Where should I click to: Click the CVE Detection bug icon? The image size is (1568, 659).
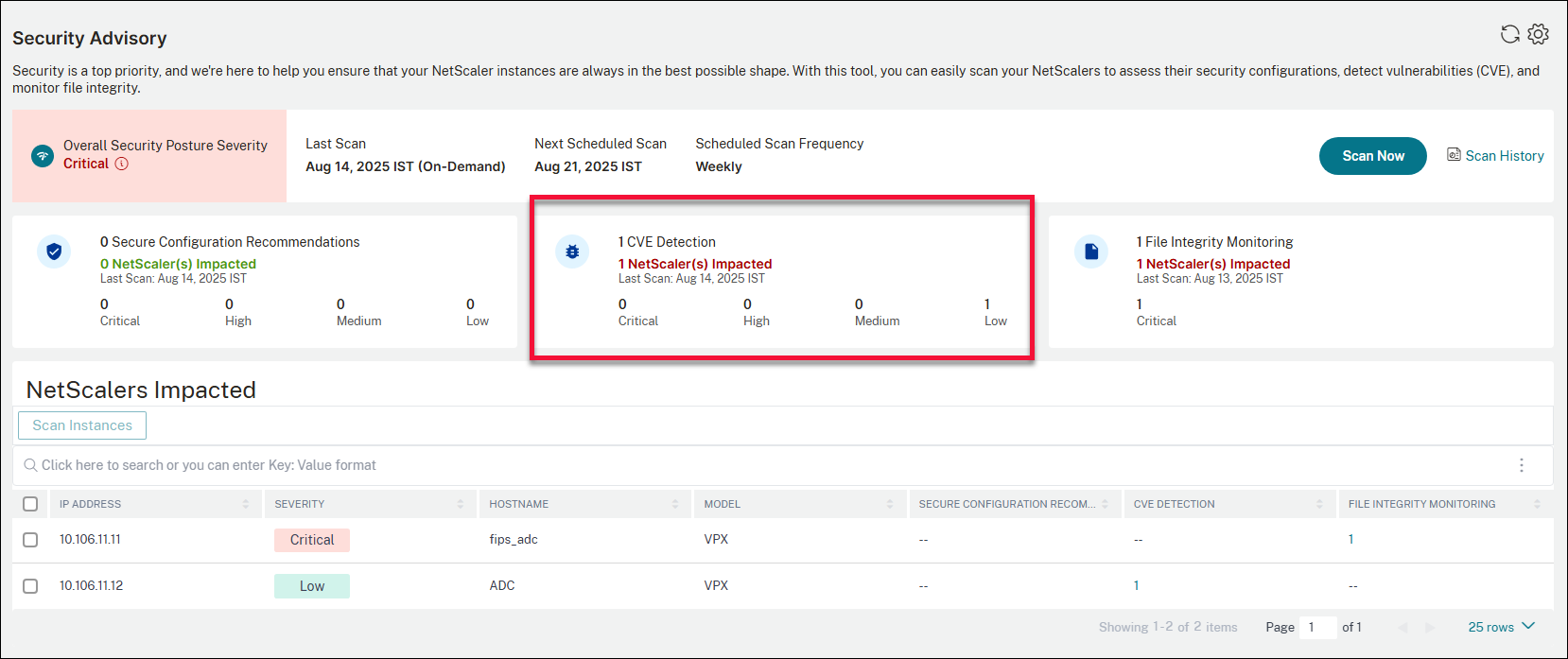(572, 251)
